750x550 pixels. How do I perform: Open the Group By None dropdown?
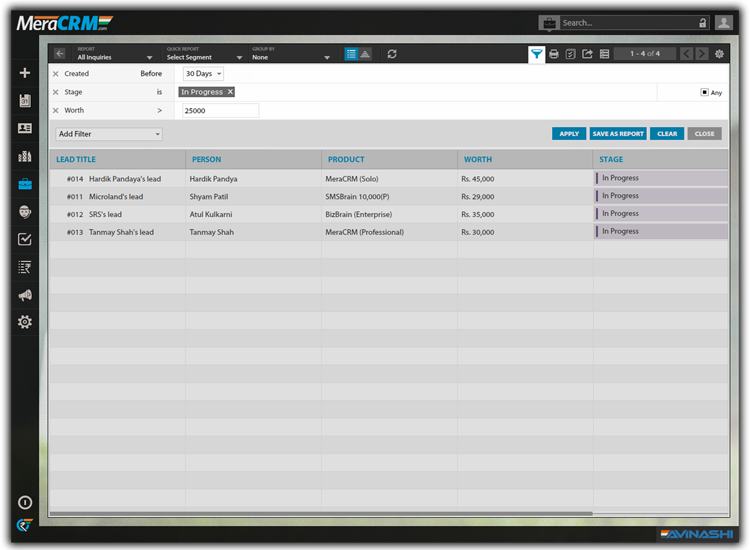291,54
